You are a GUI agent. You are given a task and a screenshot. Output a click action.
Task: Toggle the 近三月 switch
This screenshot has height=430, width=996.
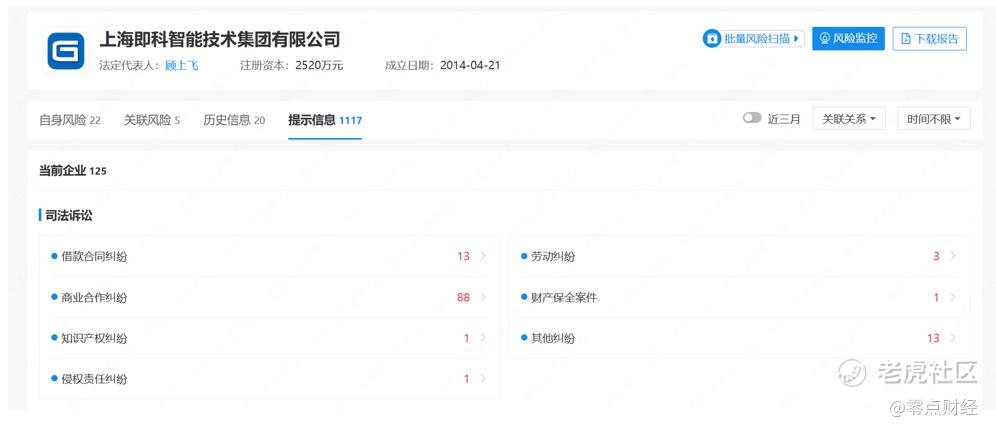752,118
